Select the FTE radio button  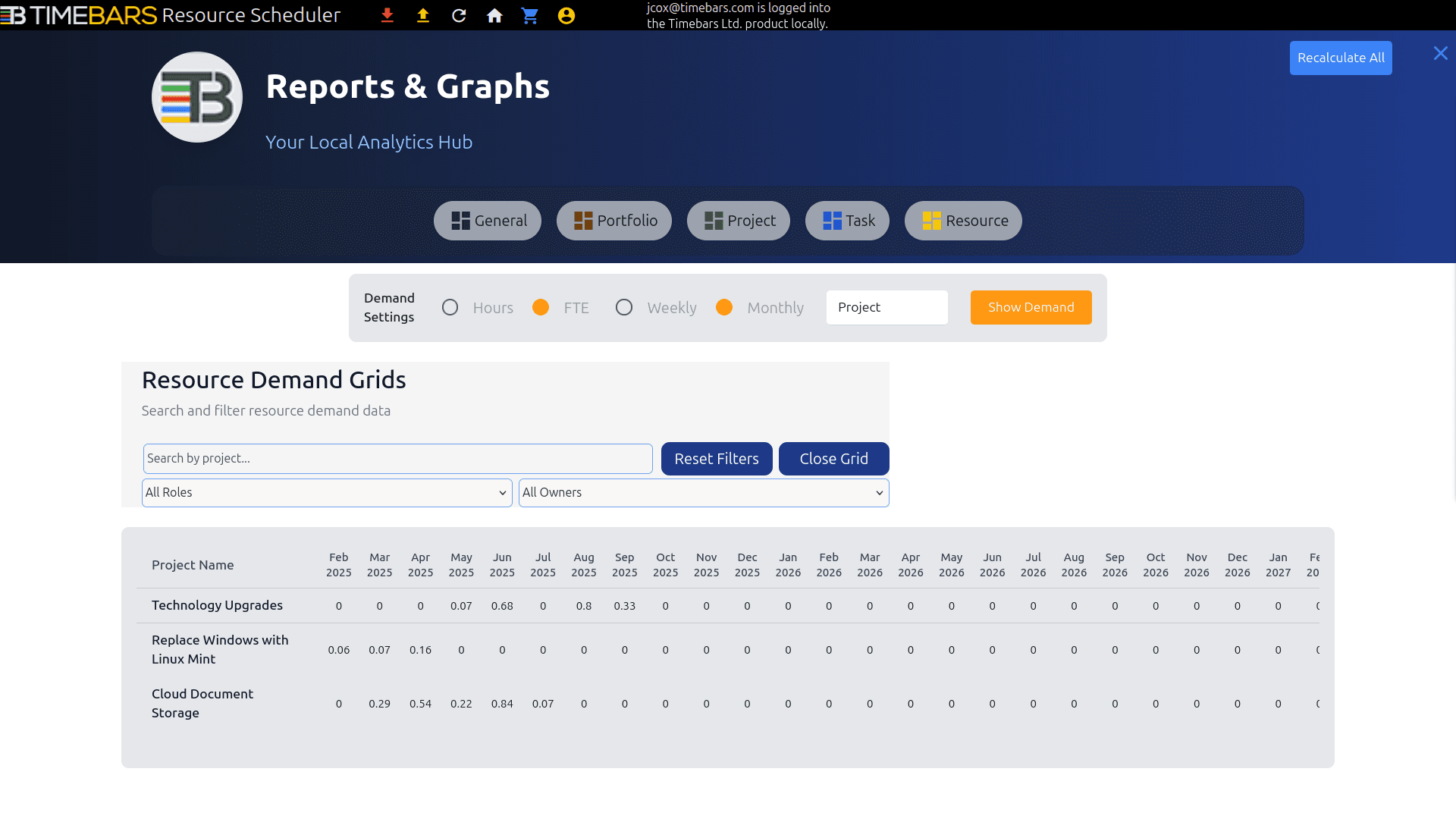pos(541,307)
